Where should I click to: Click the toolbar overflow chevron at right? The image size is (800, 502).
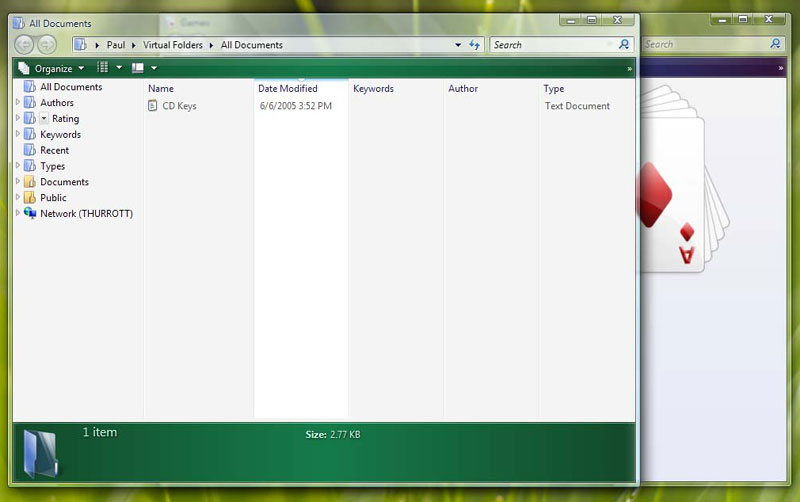[629, 69]
